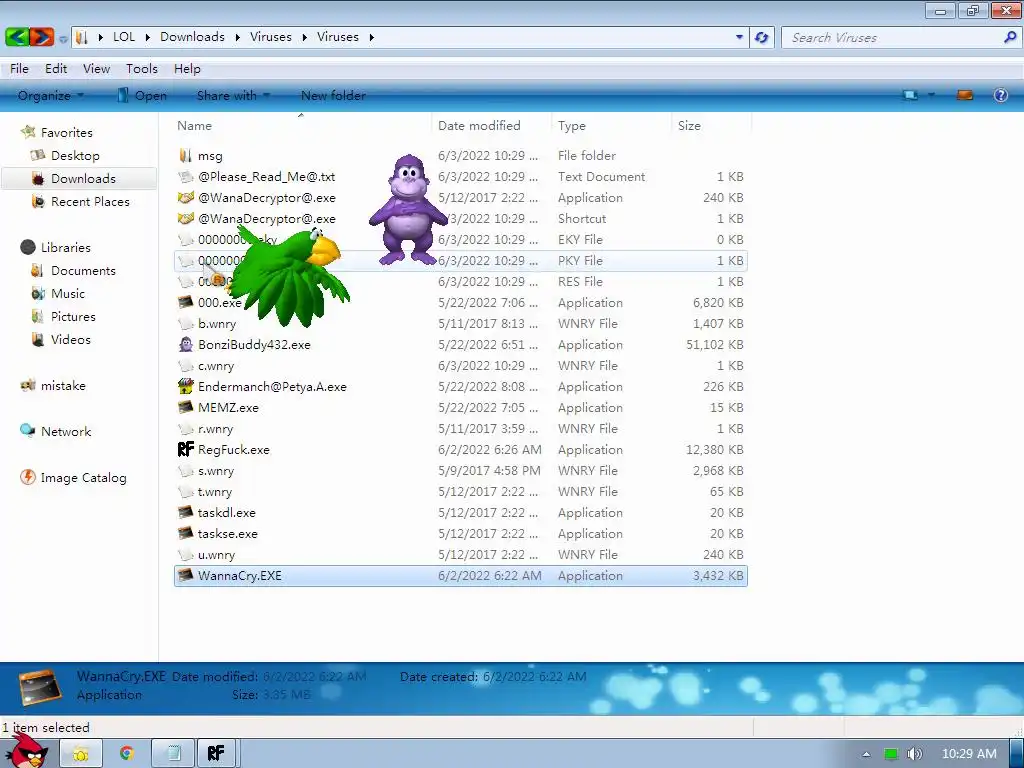Image resolution: width=1024 pixels, height=768 pixels.
Task: Click the taskdl.exe file icon
Action: 185,513
